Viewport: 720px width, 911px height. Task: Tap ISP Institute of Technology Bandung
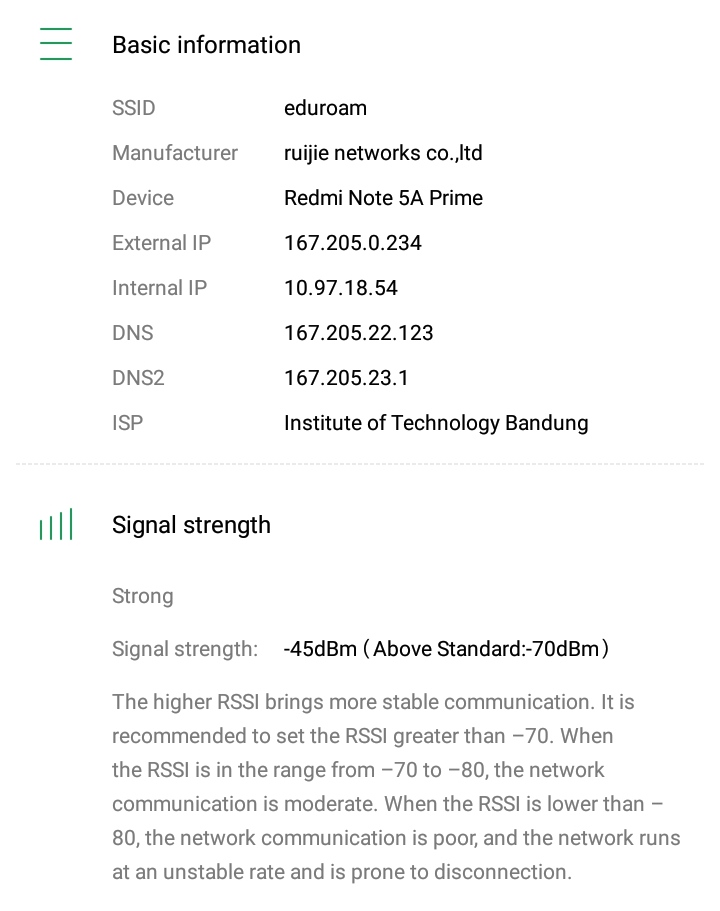(x=436, y=423)
